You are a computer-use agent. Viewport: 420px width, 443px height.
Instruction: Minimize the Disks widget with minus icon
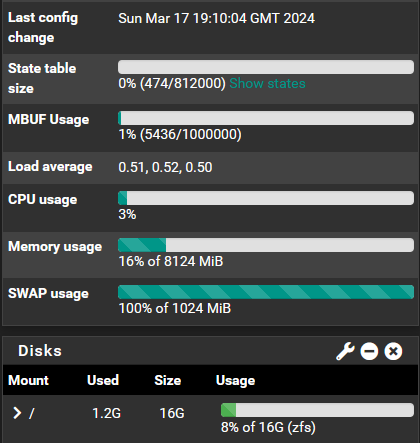point(369,351)
